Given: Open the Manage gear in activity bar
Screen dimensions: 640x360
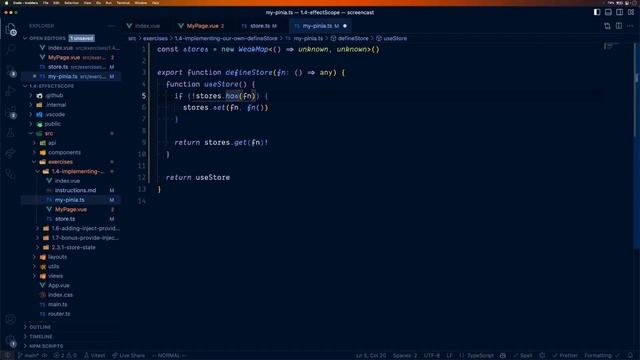Looking at the screenshot, I should [11, 341].
